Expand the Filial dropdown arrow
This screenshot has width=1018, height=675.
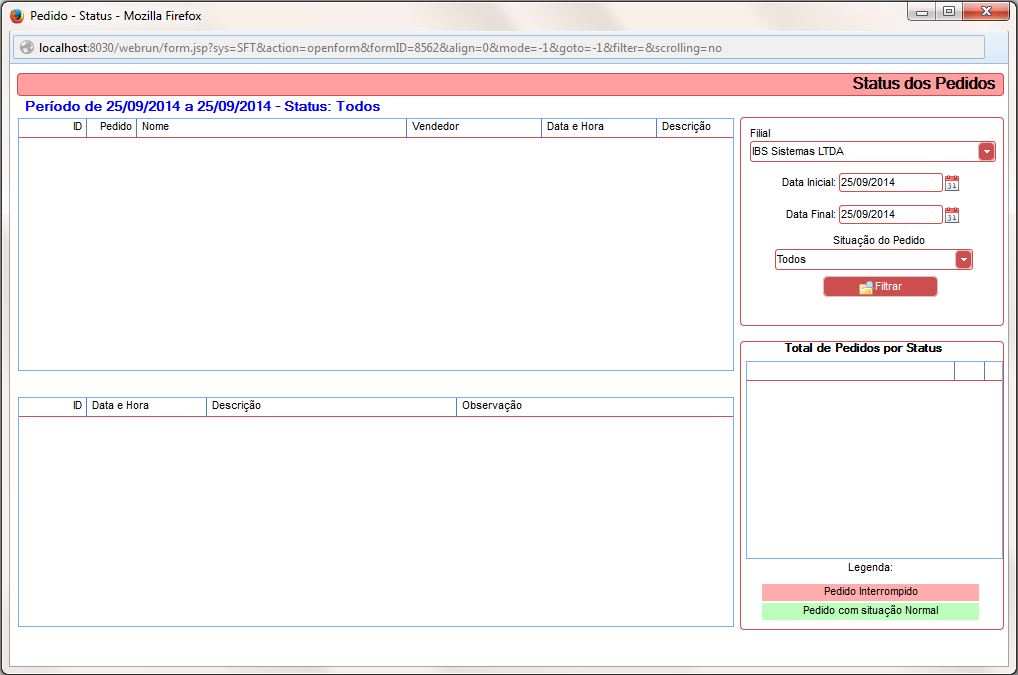pyautogui.click(x=986, y=151)
